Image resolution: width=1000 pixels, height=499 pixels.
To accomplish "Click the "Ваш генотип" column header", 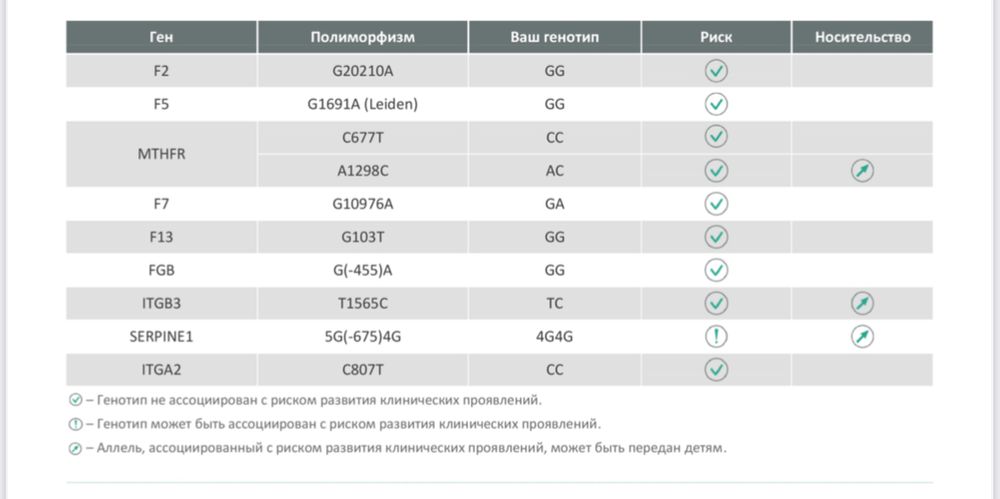I will 554,37.
